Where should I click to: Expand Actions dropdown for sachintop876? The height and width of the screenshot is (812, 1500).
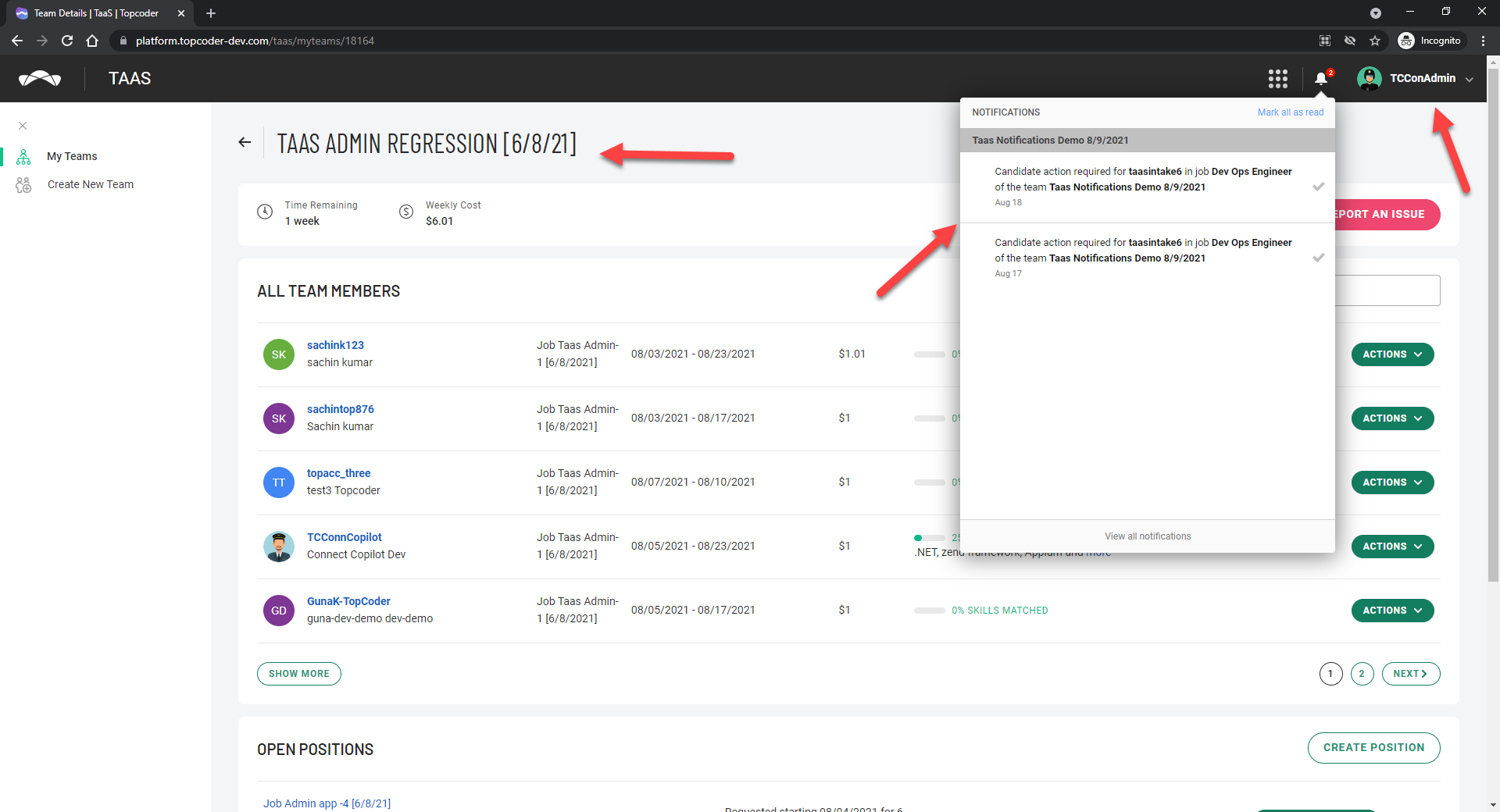(1393, 418)
